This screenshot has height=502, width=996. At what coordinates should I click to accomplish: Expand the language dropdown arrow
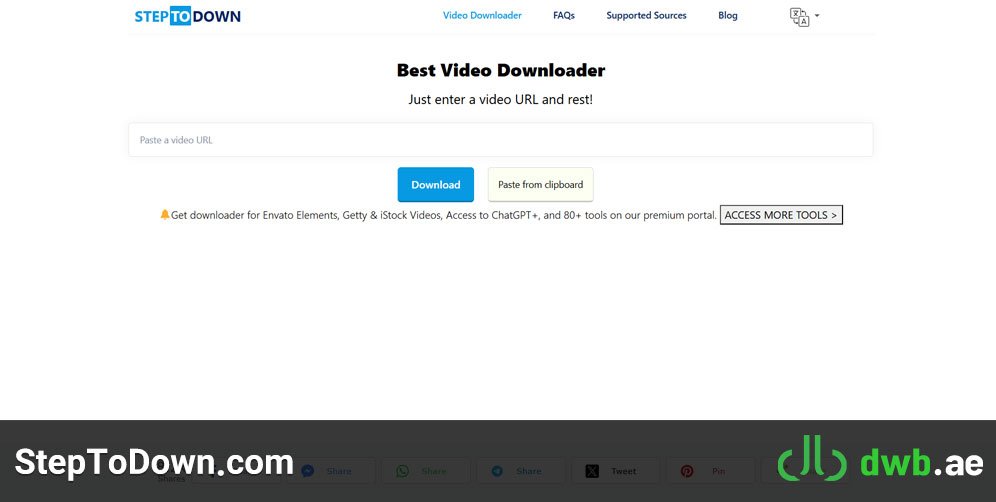coord(817,15)
